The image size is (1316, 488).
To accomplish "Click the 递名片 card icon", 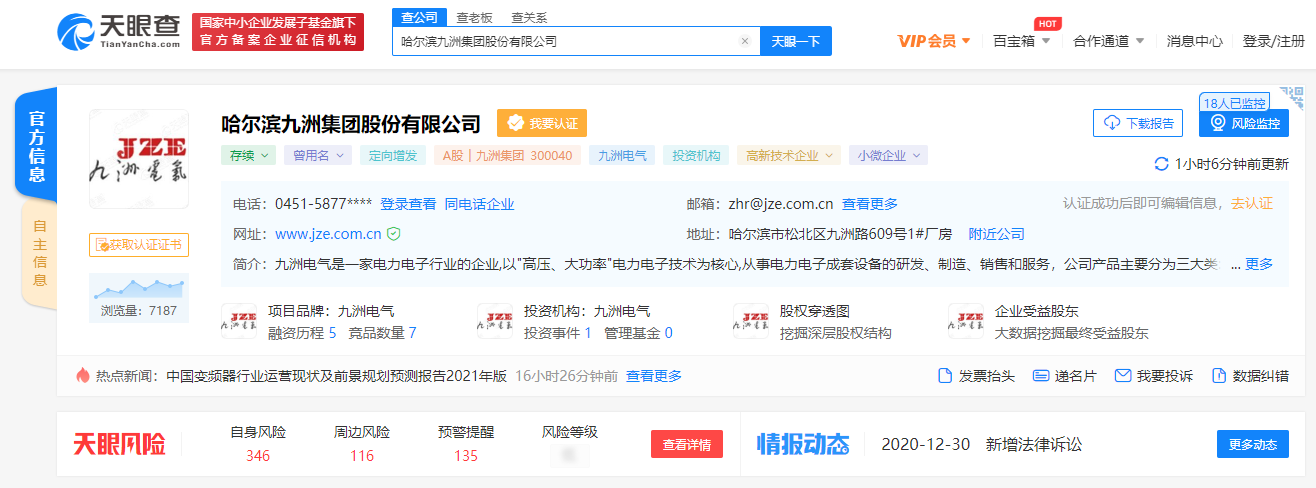I will pos(1041,376).
